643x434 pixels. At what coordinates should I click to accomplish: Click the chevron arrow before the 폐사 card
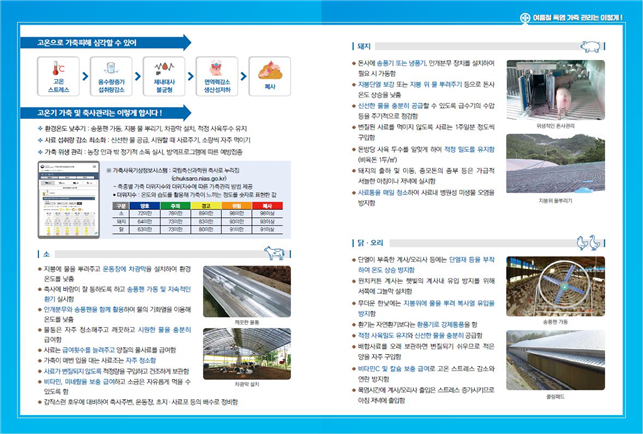click(244, 76)
